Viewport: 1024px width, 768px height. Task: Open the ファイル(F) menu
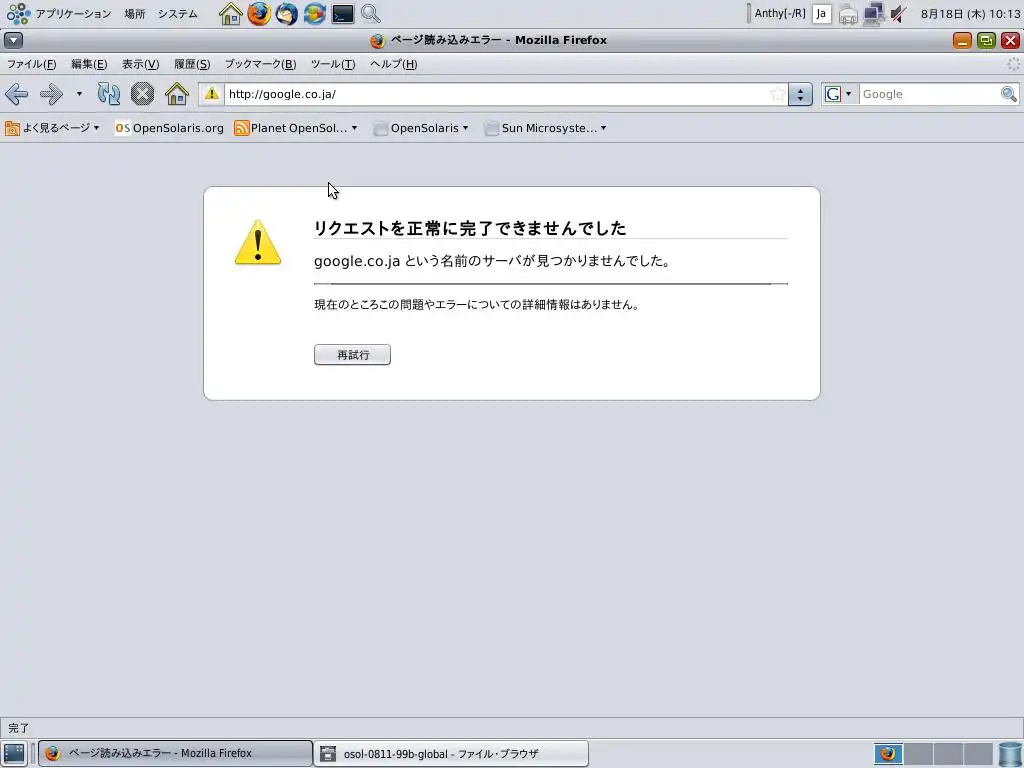click(x=31, y=64)
